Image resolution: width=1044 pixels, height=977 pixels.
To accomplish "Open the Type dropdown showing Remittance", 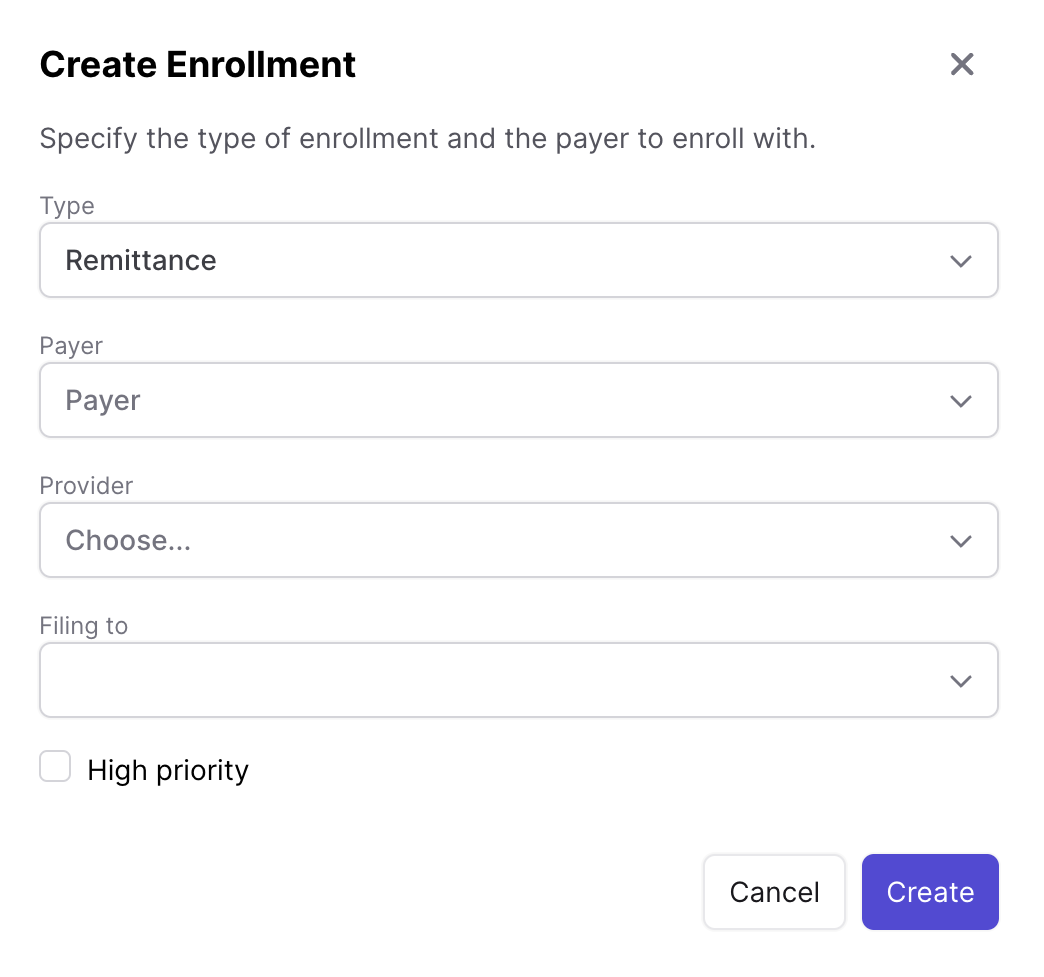I will pyautogui.click(x=519, y=260).
